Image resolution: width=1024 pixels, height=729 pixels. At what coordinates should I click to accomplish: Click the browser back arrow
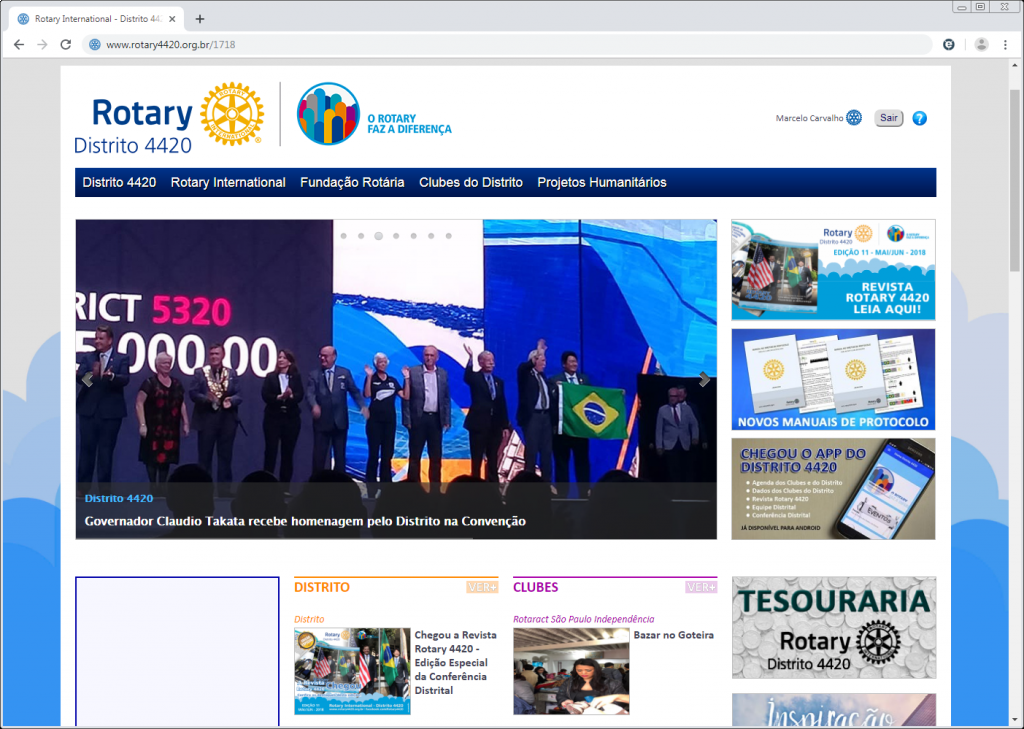[18, 44]
